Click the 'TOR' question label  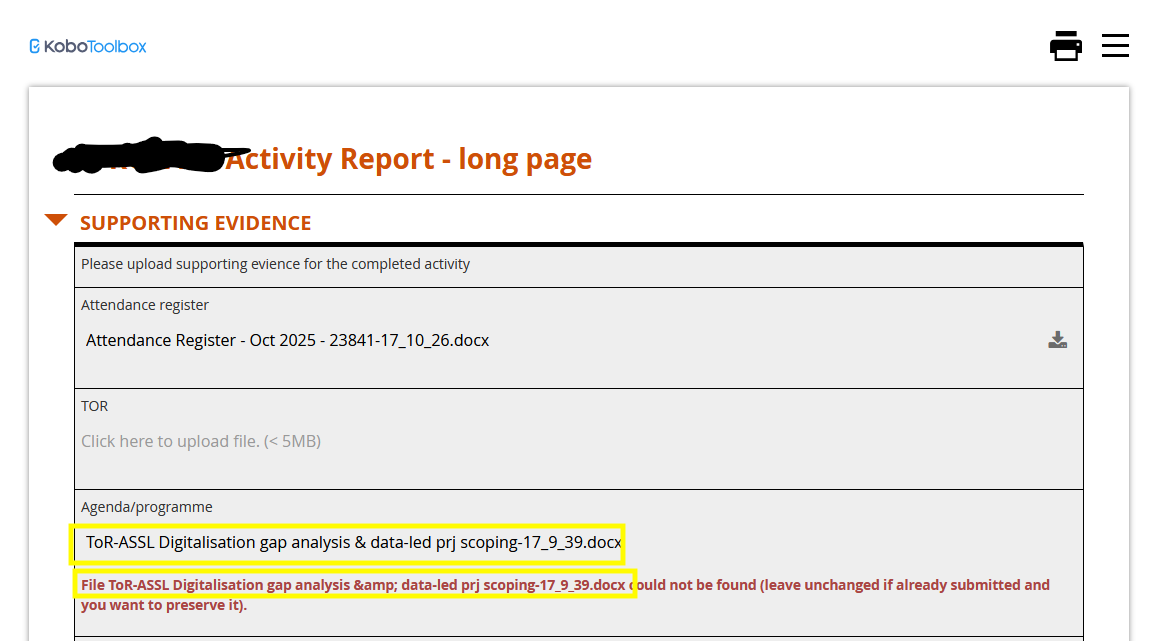click(x=94, y=406)
